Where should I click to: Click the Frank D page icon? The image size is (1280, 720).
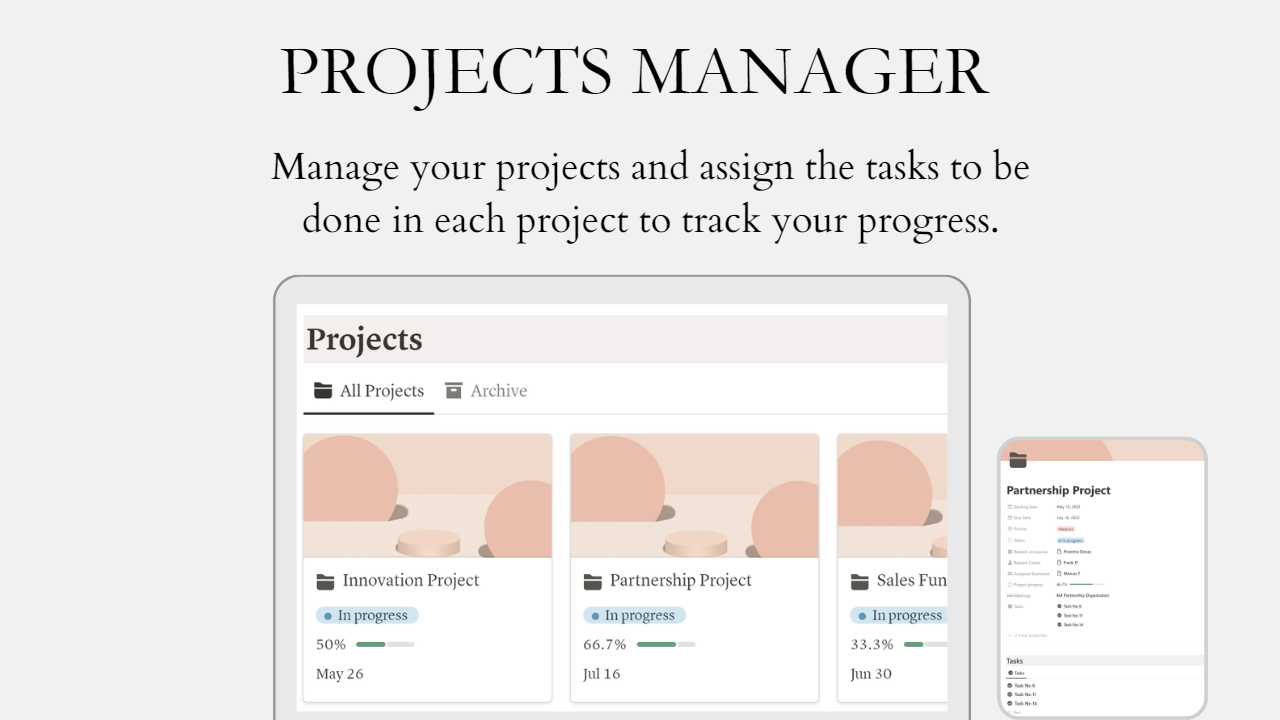pyautogui.click(x=1059, y=562)
